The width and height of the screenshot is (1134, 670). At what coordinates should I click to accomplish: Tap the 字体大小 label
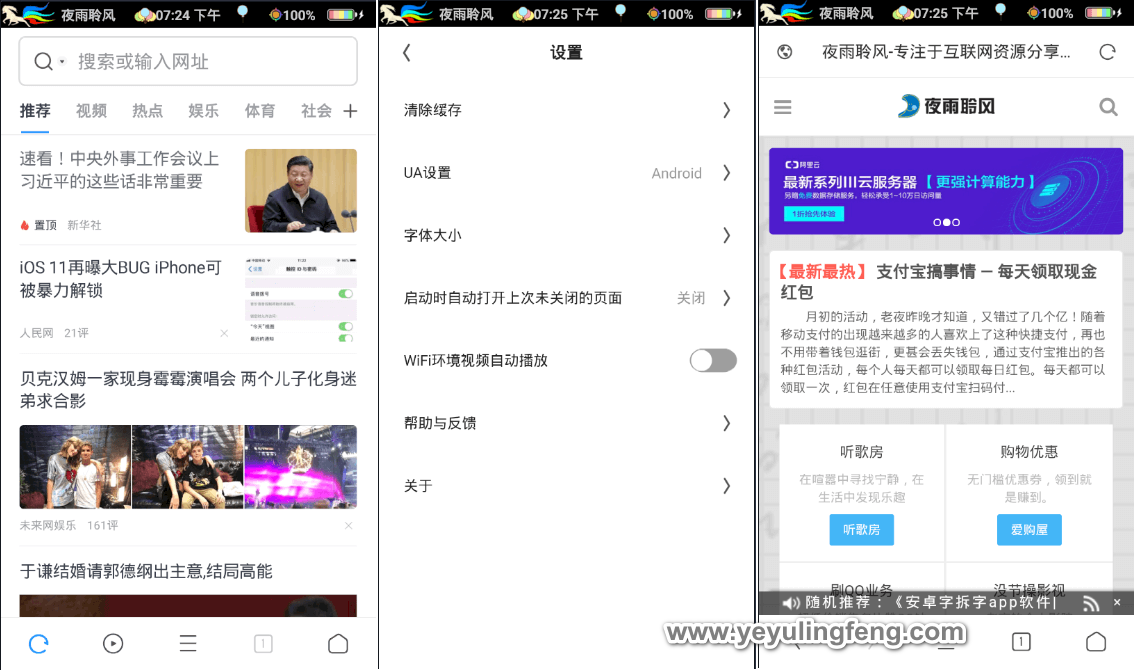[432, 235]
